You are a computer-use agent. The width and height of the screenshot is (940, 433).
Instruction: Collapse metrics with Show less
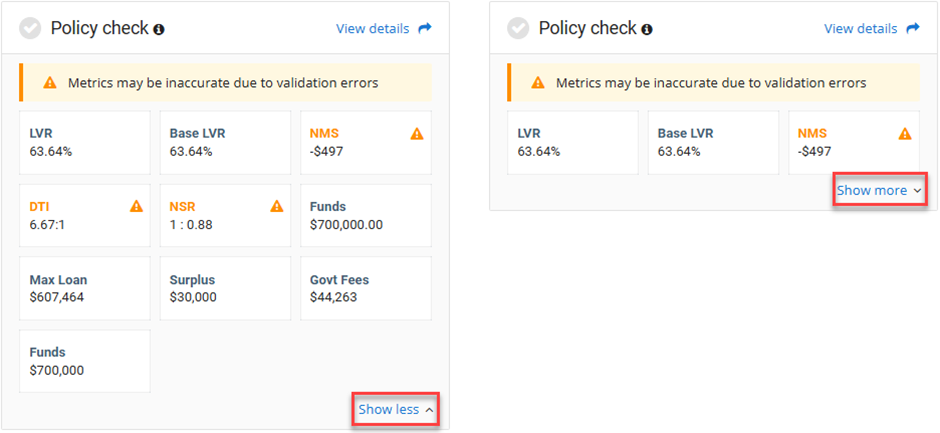(x=395, y=409)
